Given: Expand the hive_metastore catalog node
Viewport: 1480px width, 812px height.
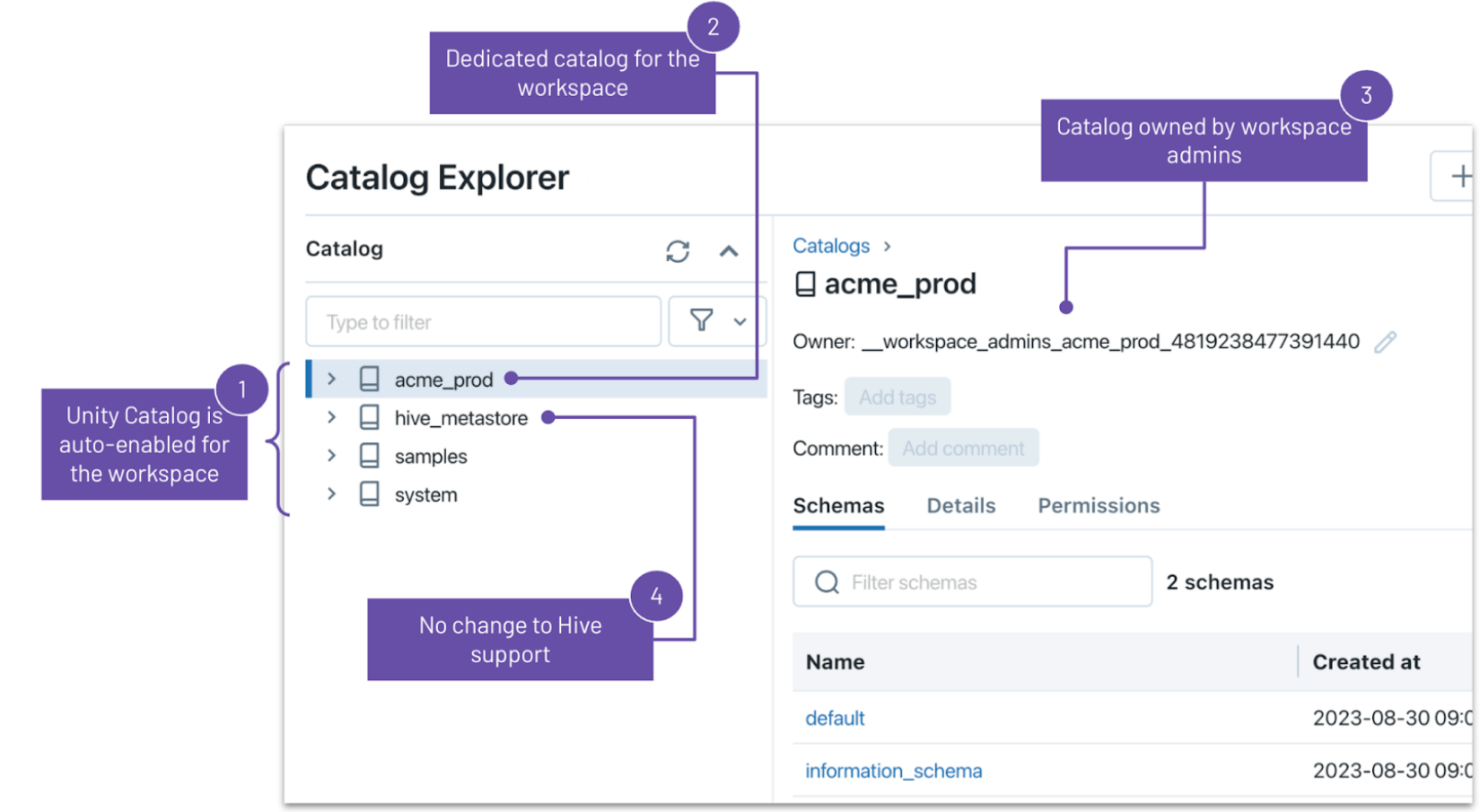Looking at the screenshot, I should (332, 418).
